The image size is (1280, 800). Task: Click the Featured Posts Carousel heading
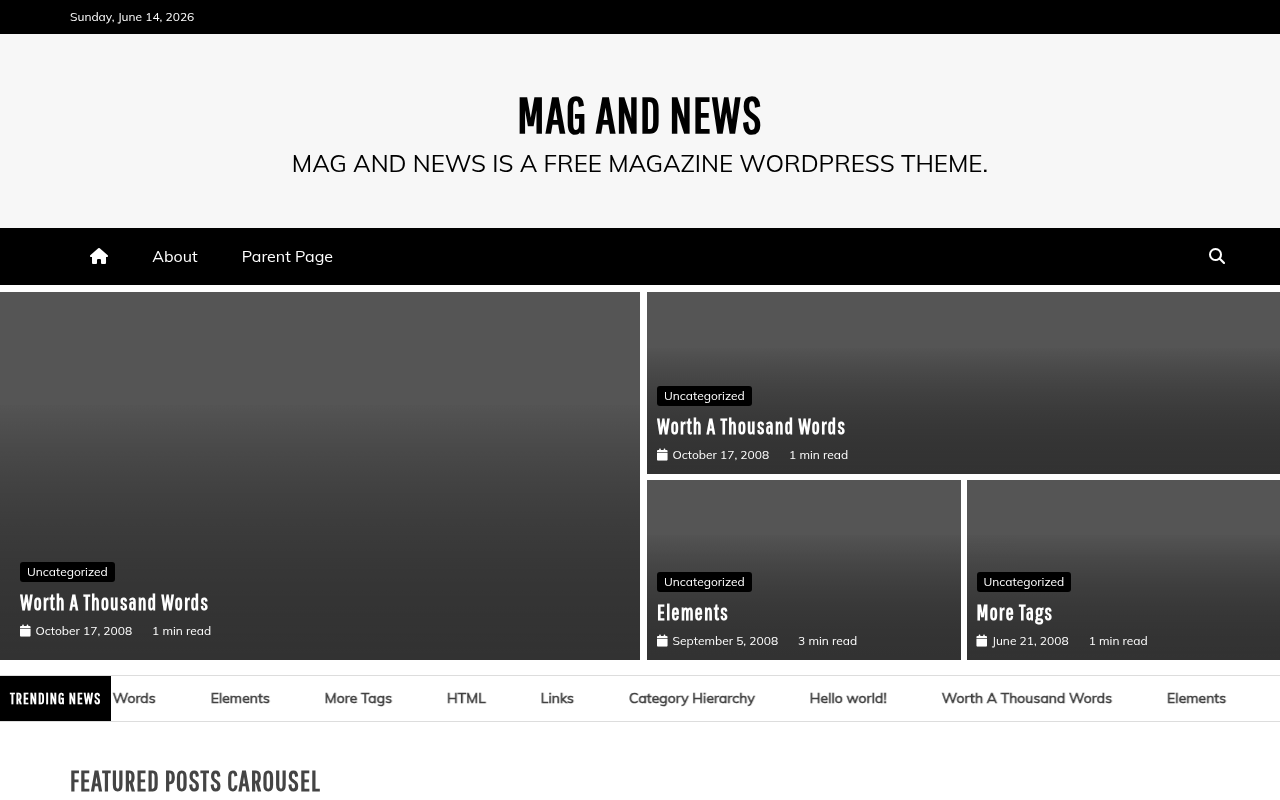195,781
